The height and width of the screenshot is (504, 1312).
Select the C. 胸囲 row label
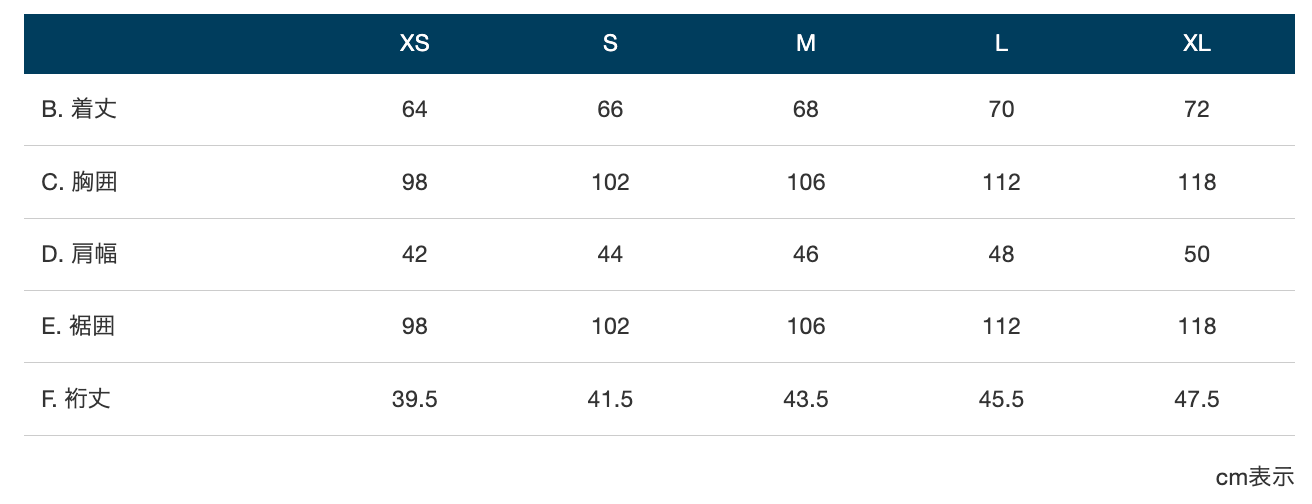pyautogui.click(x=79, y=182)
